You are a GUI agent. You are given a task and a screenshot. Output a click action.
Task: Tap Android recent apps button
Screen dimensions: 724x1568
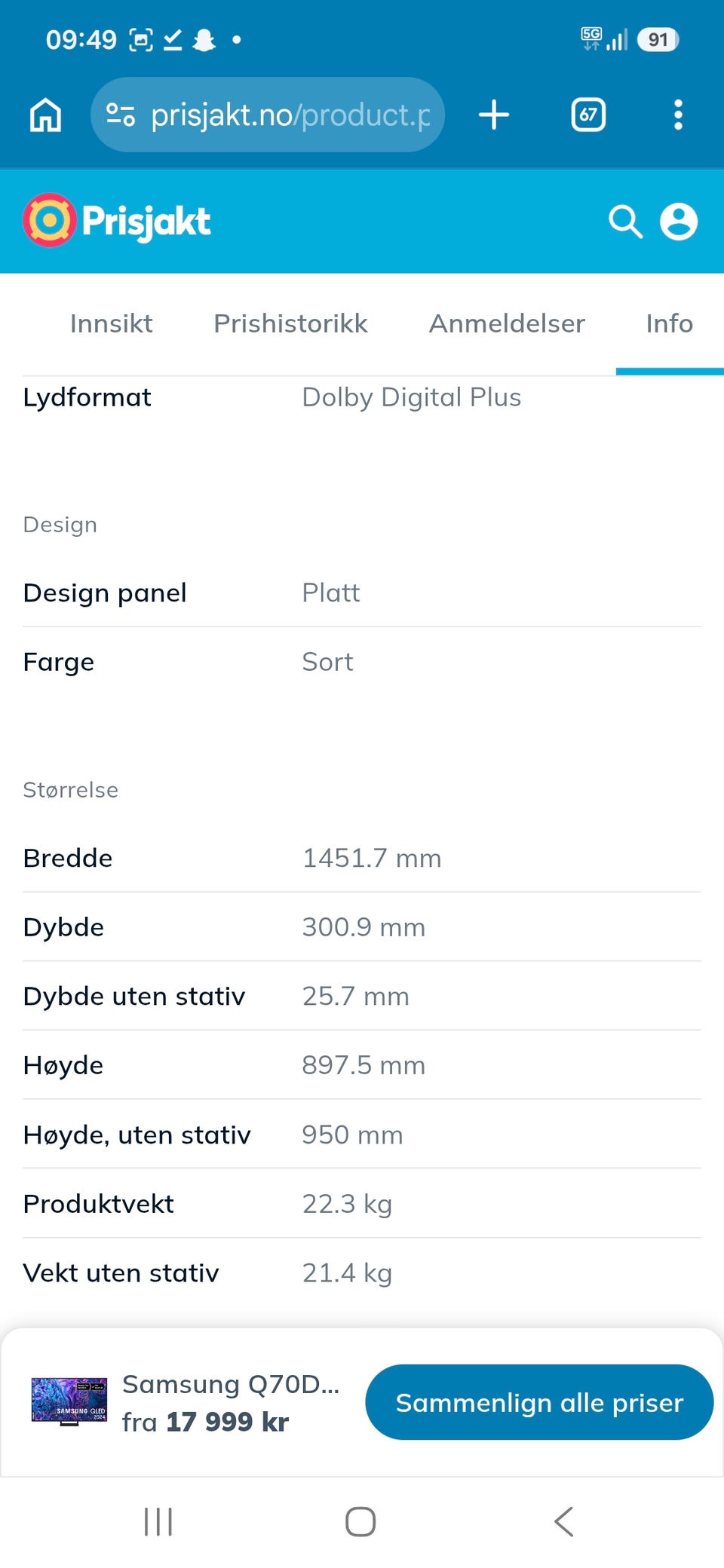158,1521
